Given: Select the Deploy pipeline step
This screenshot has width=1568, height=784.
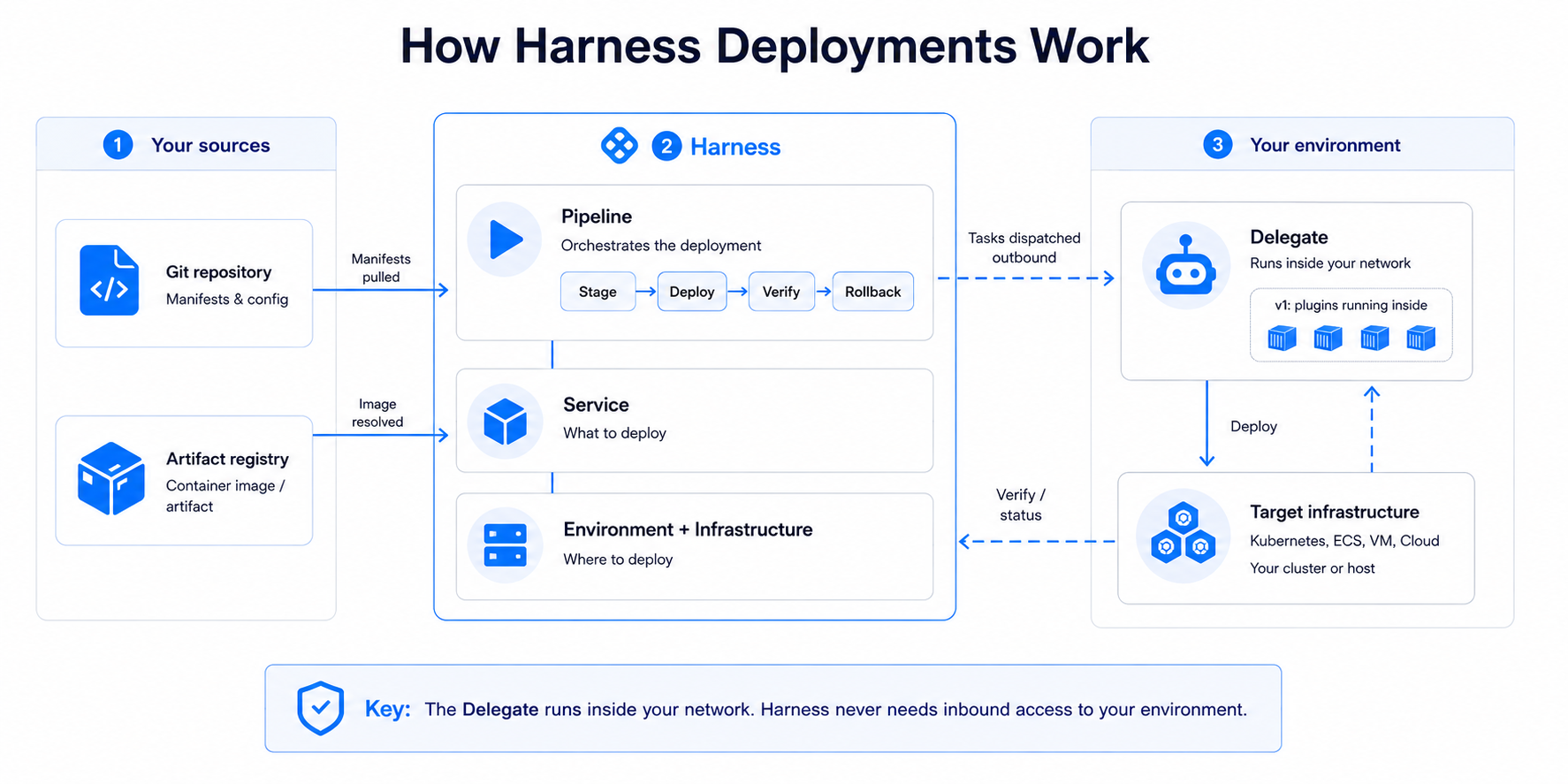Looking at the screenshot, I should tap(692, 292).
